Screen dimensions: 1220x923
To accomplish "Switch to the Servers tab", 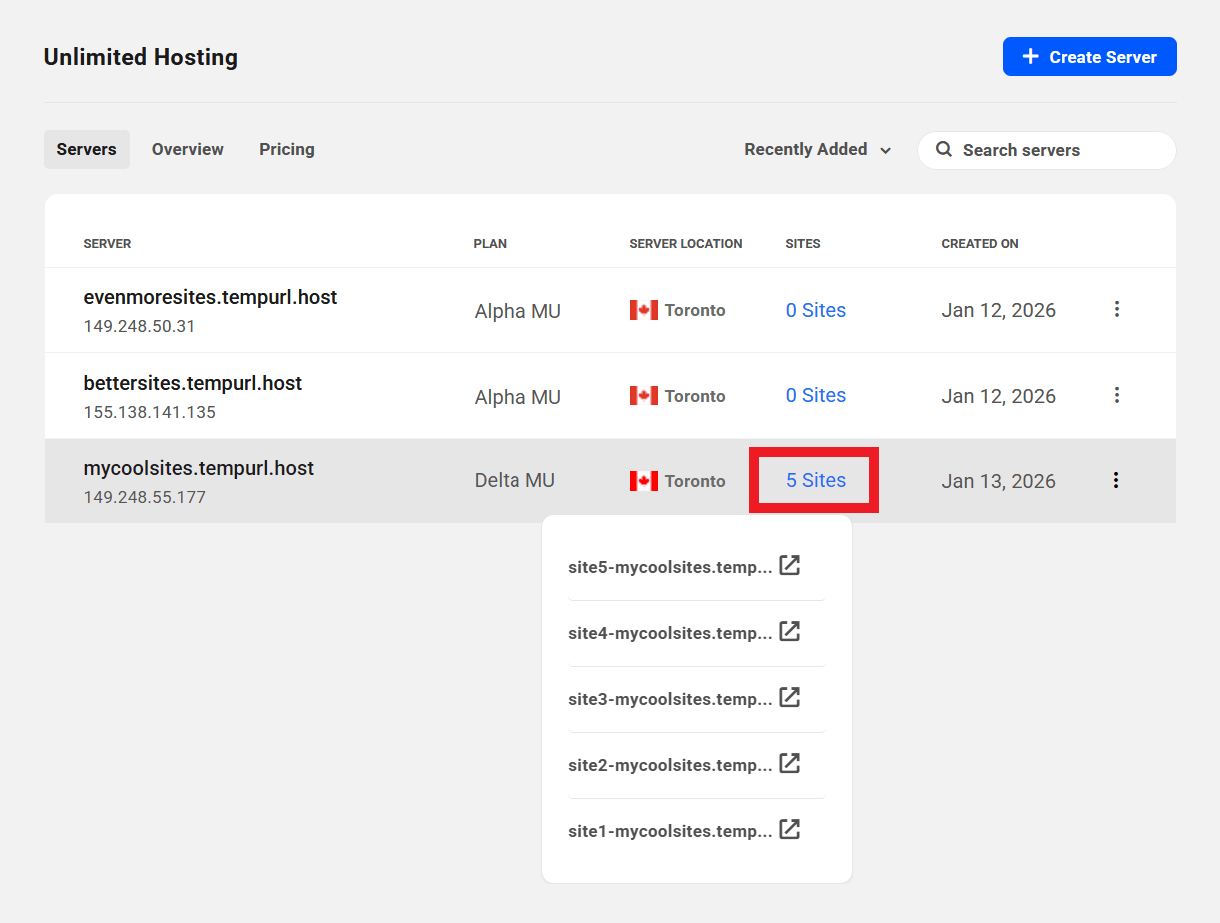I will 87,149.
